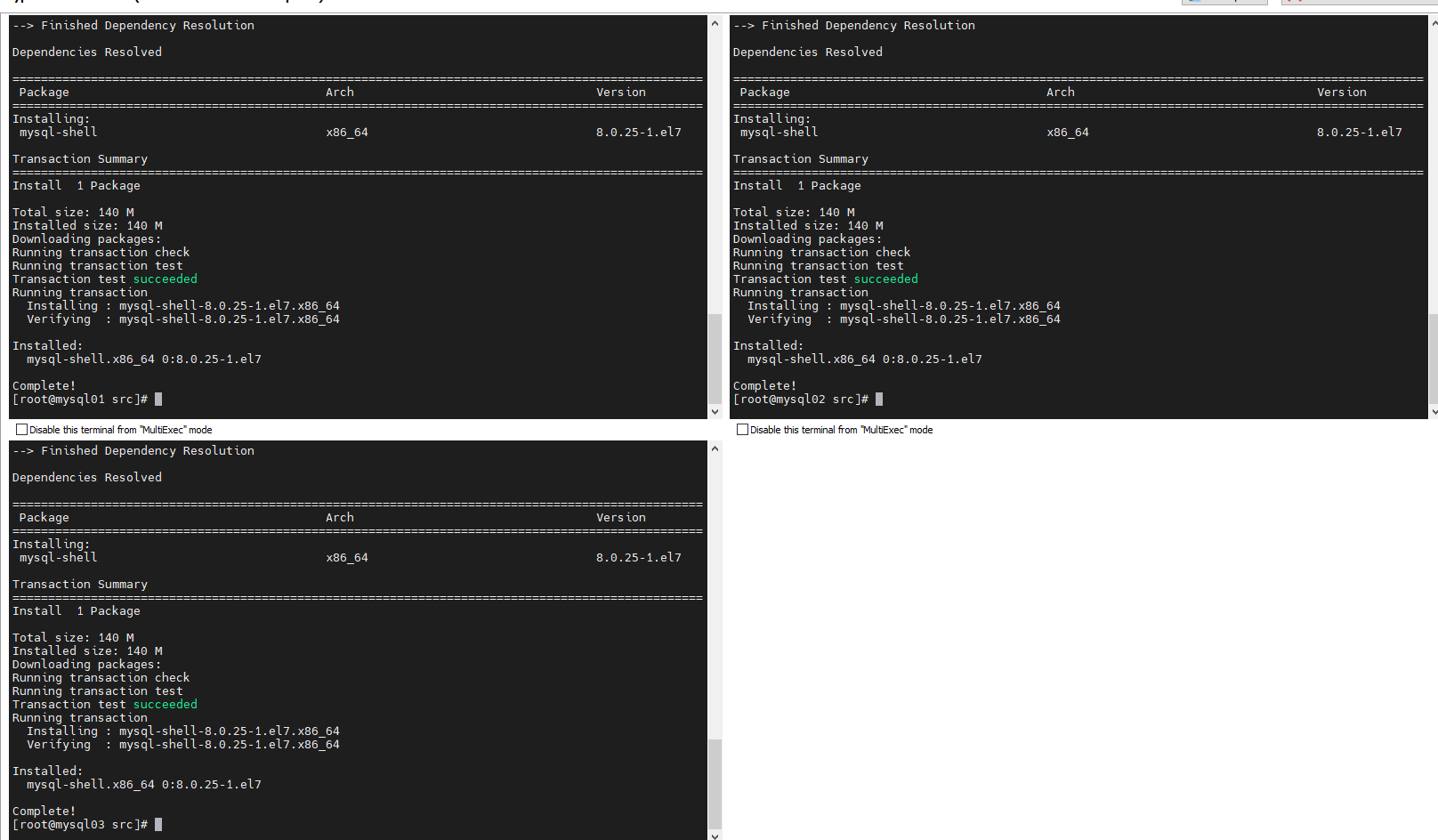The width and height of the screenshot is (1438, 840).
Task: Click the scrollbar thumb of the mysql02 terminal
Action: tap(1434, 358)
